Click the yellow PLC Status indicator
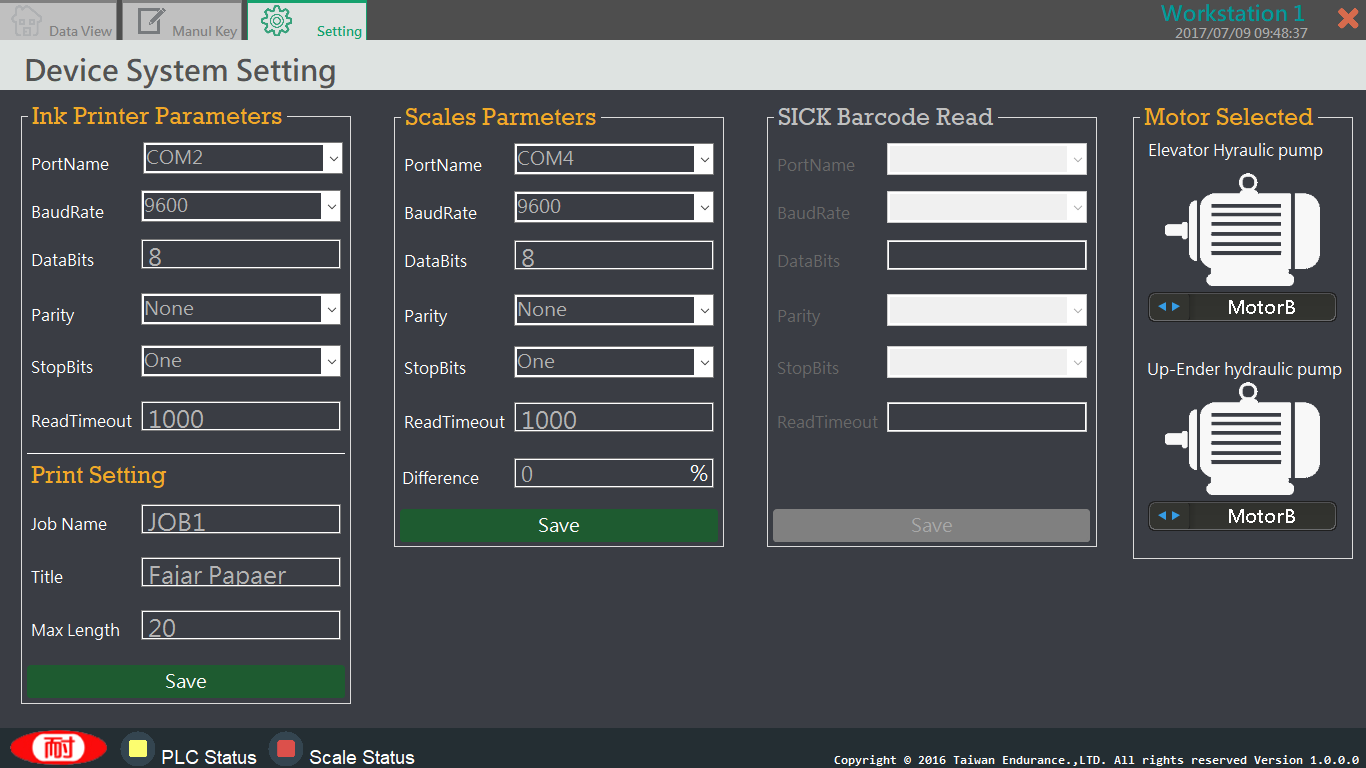This screenshot has height=768, width=1366. (x=138, y=749)
